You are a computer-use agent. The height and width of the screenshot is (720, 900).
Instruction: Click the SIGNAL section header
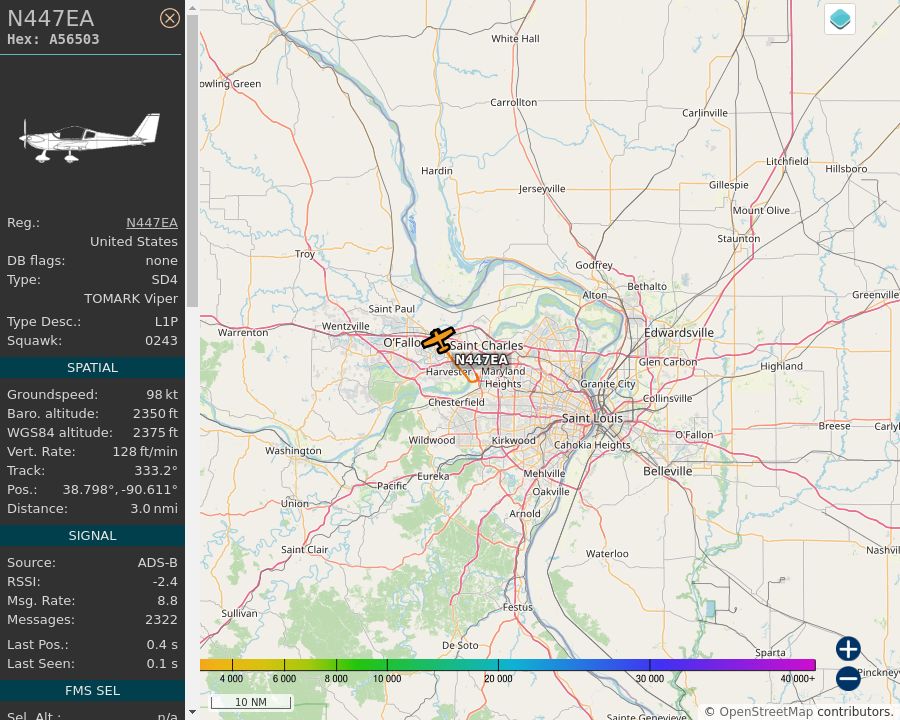click(92, 536)
